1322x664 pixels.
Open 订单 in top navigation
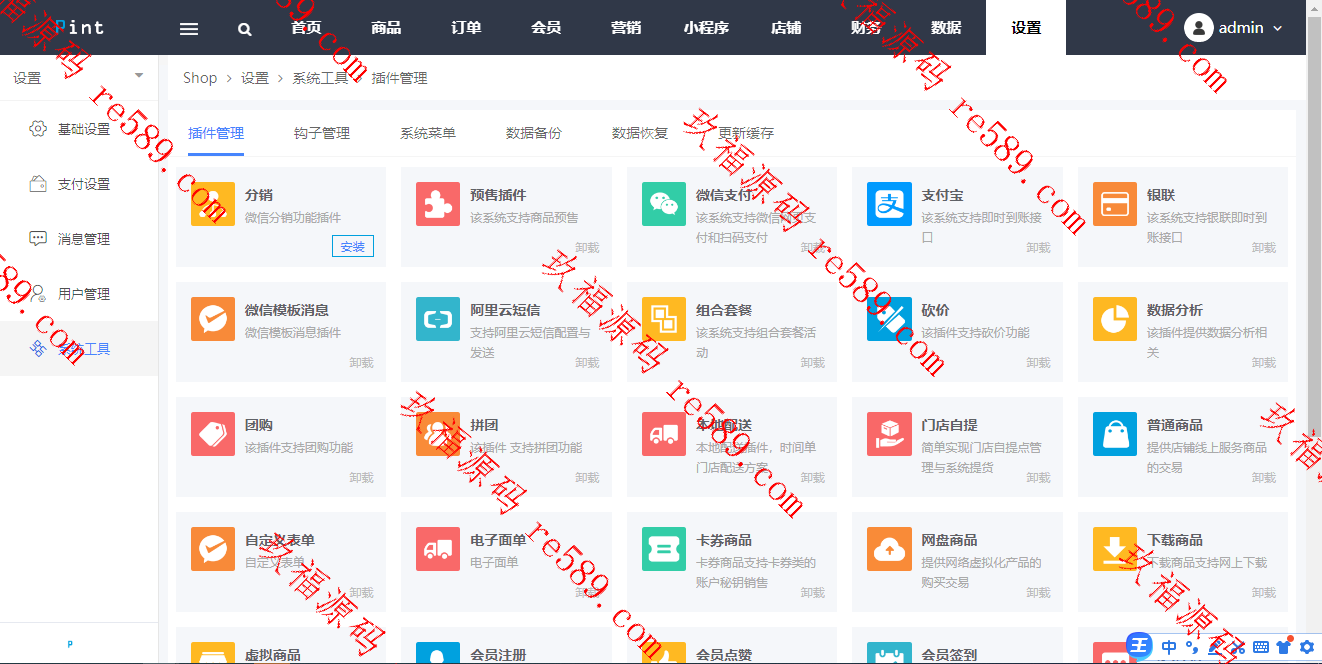[466, 28]
